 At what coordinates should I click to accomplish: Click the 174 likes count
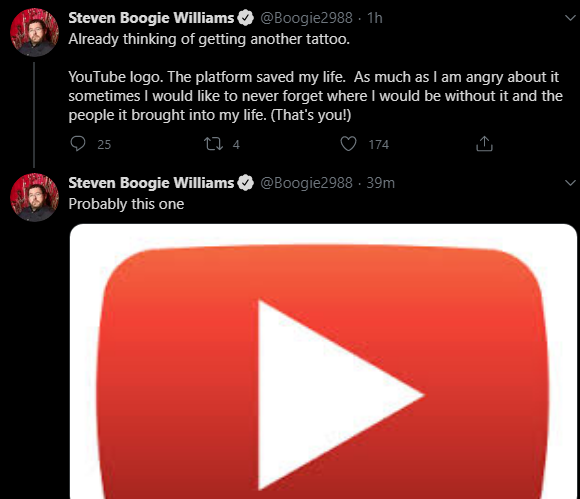point(378,144)
